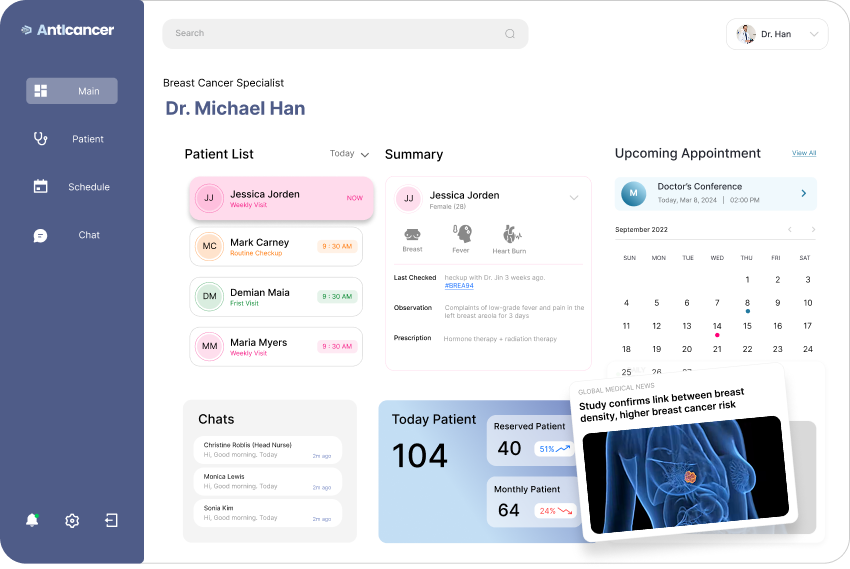Go to next calendar month
The height and width of the screenshot is (569, 850).
[x=813, y=229]
